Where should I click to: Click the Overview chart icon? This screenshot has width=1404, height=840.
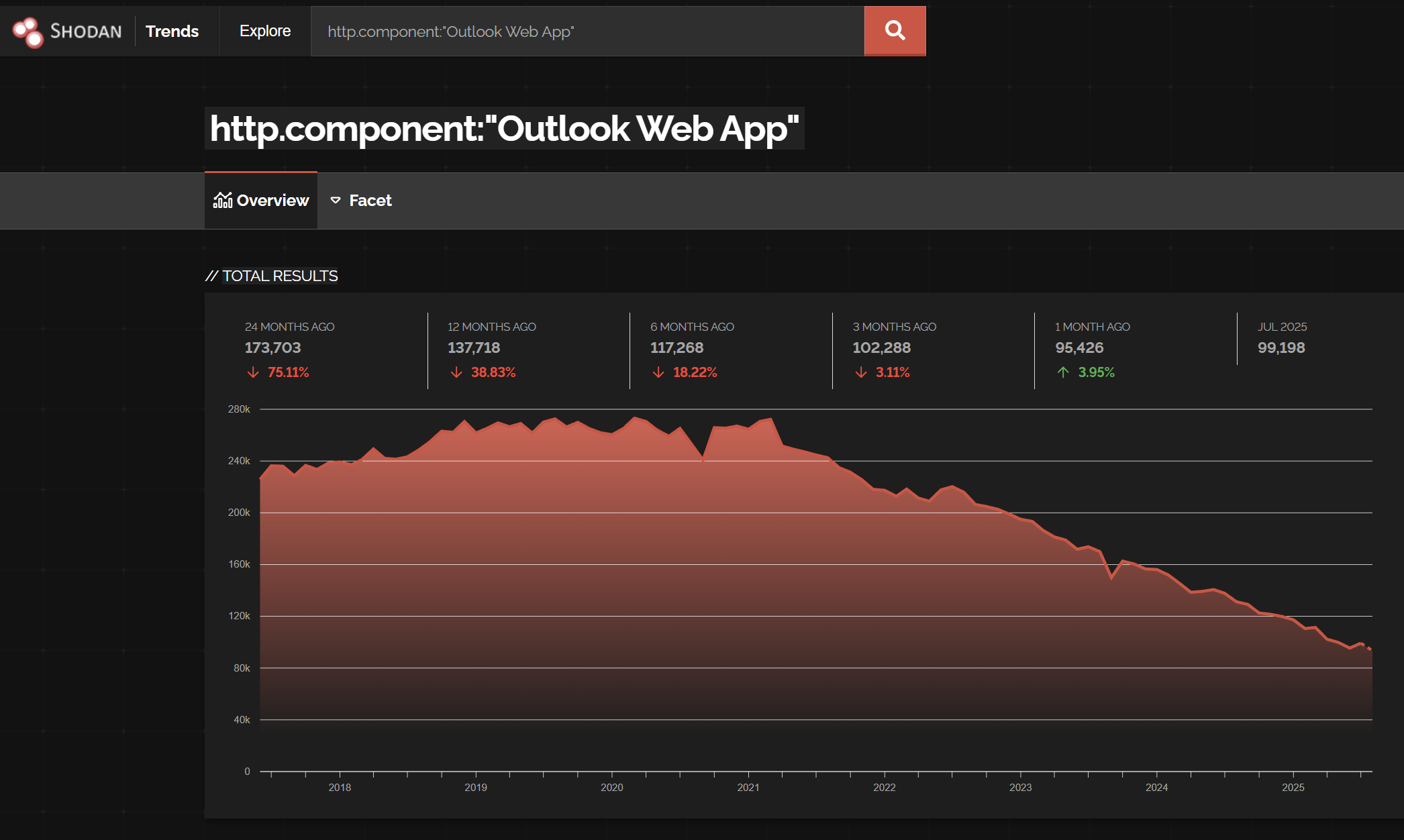tap(223, 200)
